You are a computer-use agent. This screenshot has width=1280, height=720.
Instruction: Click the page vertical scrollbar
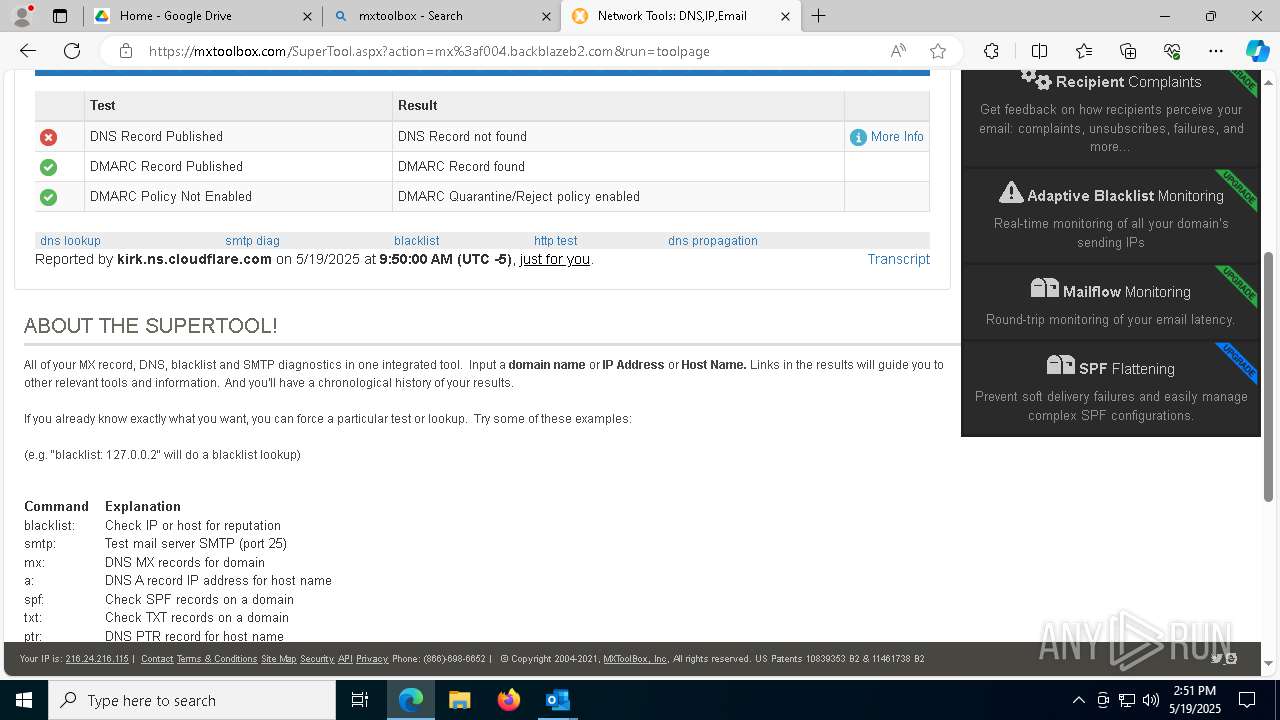[1269, 375]
